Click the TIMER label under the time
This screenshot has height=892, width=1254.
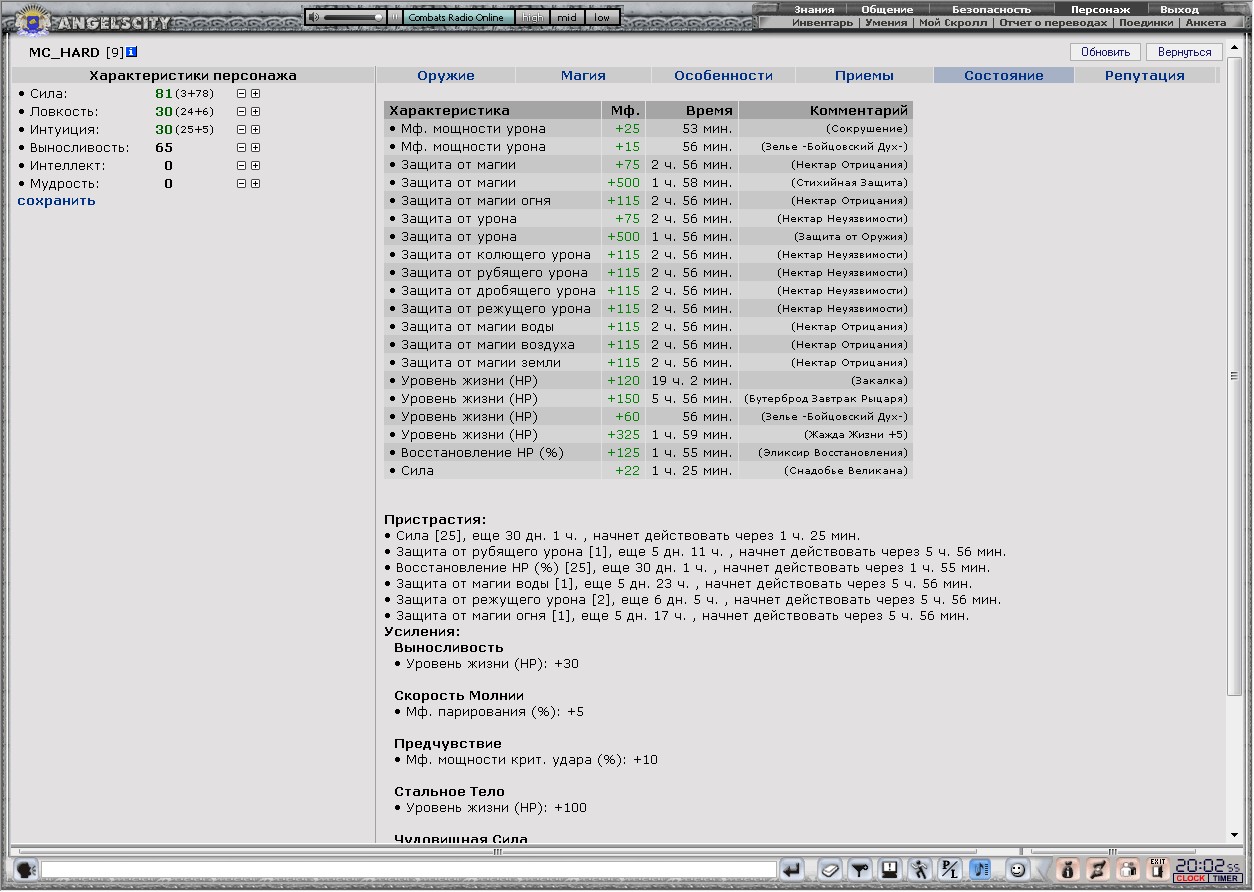point(1226,878)
